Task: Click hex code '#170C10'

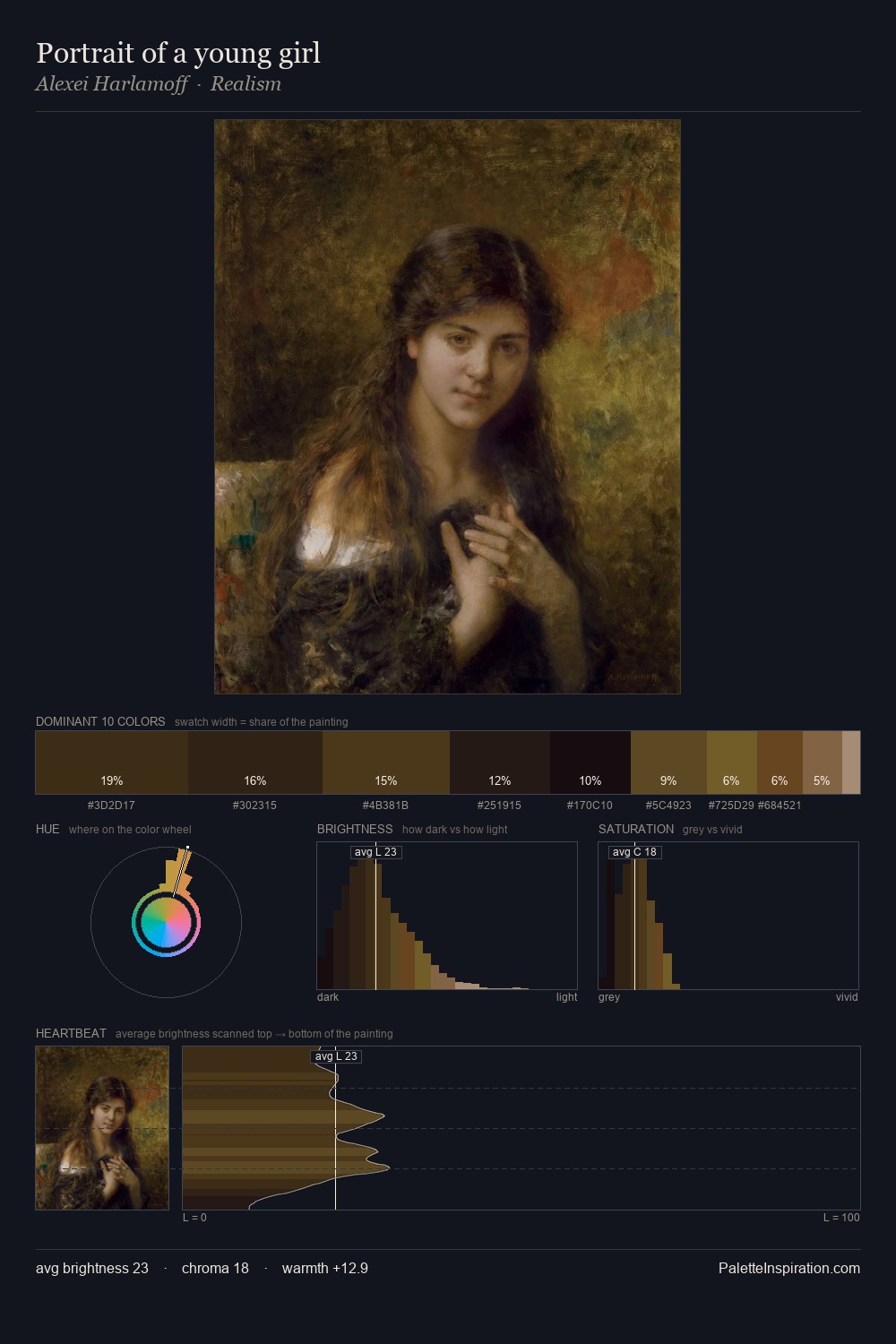Action: pyautogui.click(x=590, y=806)
